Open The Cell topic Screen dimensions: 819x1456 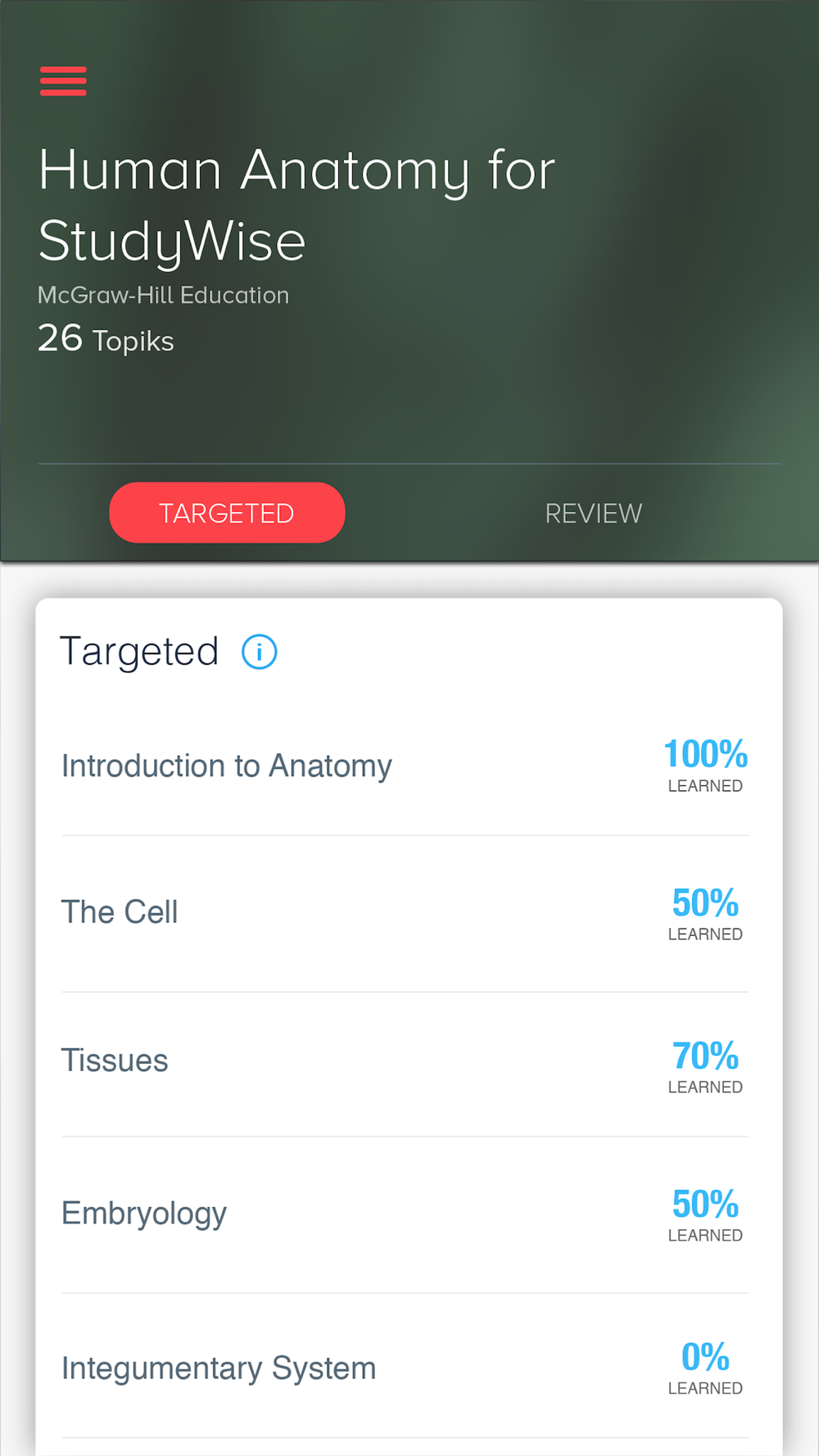(120, 912)
